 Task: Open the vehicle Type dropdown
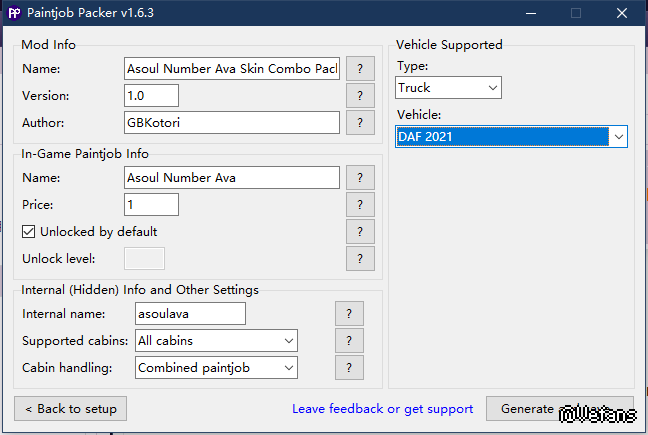coord(448,88)
